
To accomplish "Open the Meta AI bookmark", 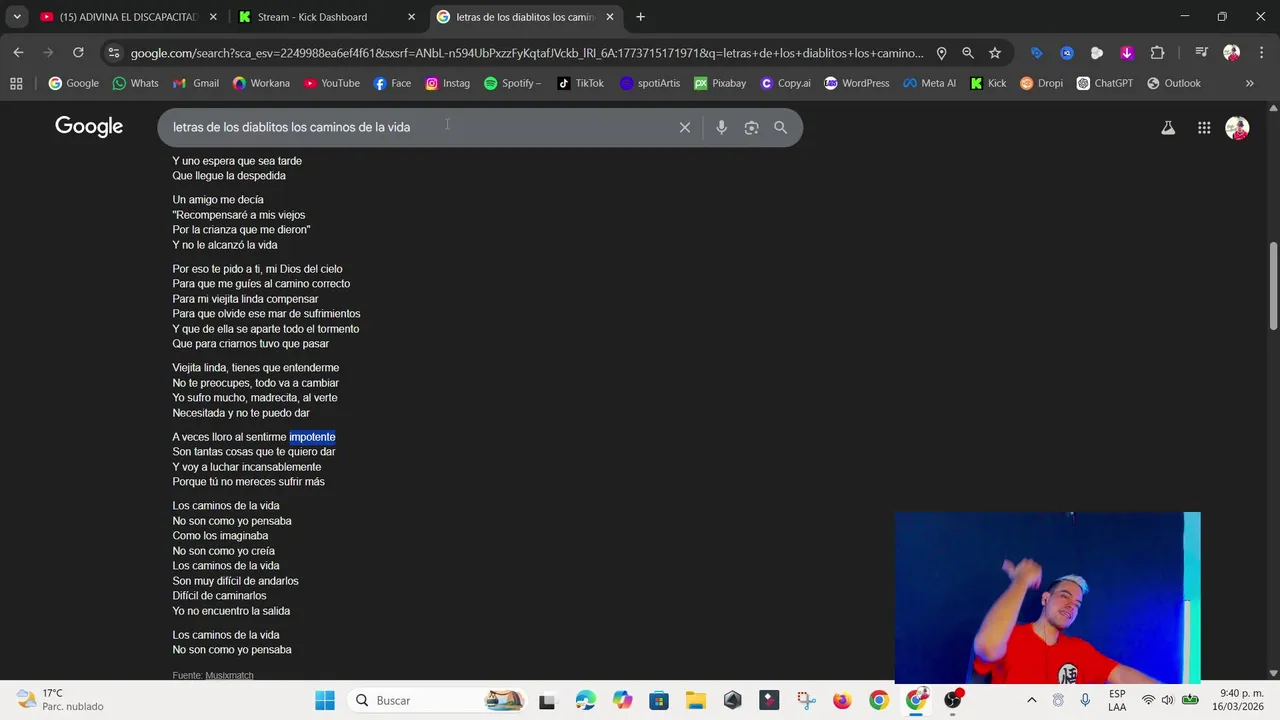I will [x=929, y=83].
